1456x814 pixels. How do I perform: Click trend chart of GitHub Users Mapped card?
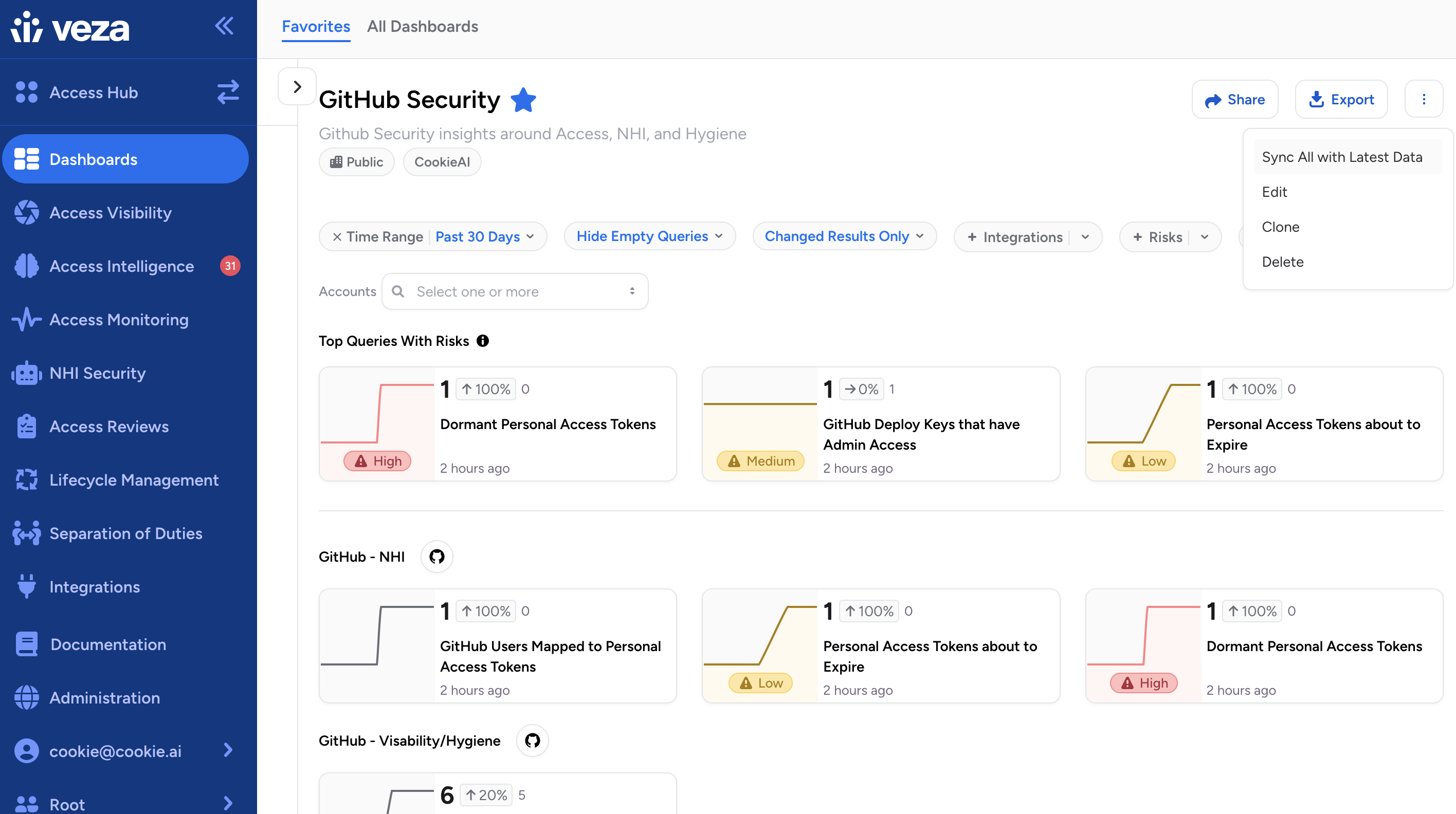[377, 645]
